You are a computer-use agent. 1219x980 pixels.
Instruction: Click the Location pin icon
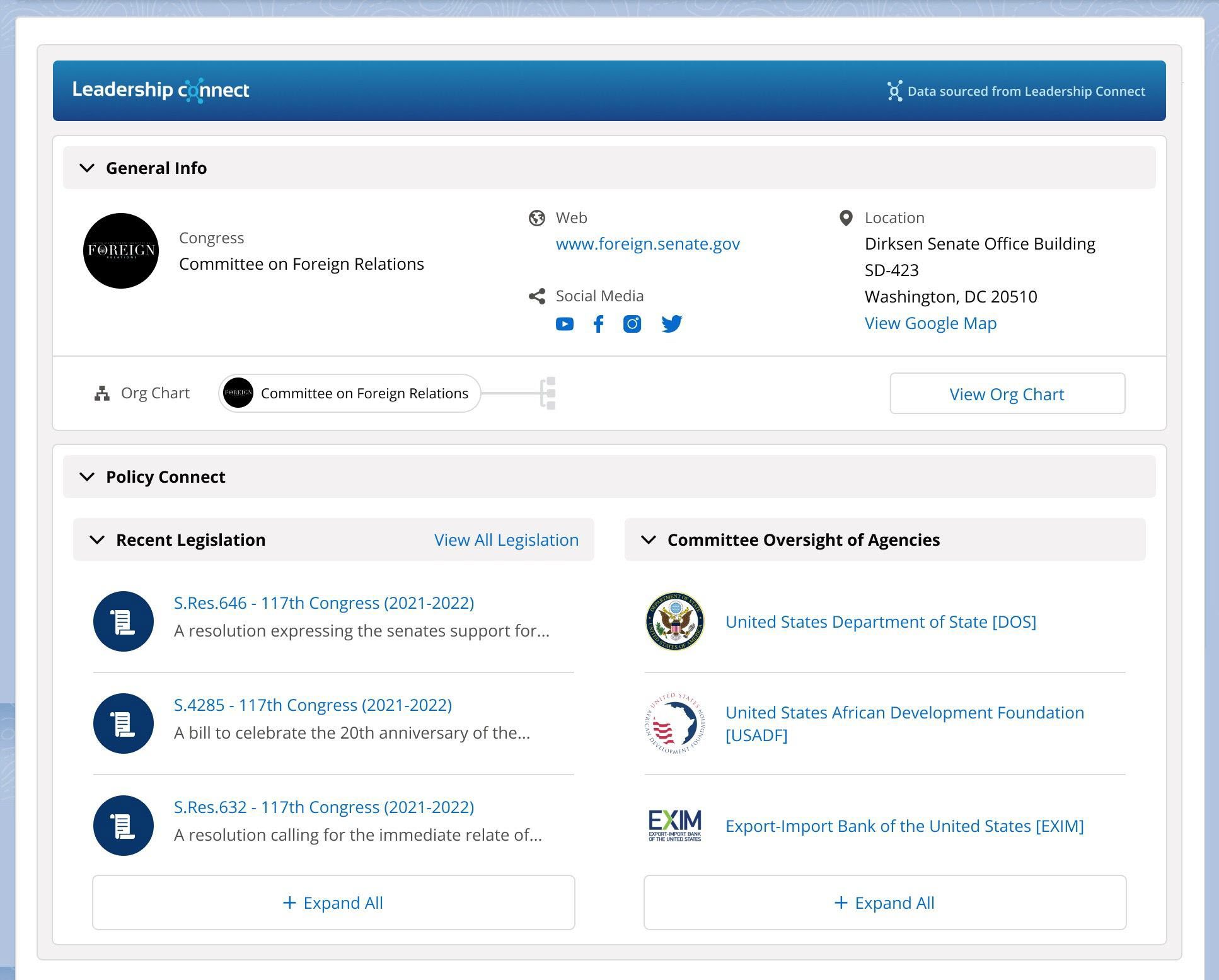846,218
